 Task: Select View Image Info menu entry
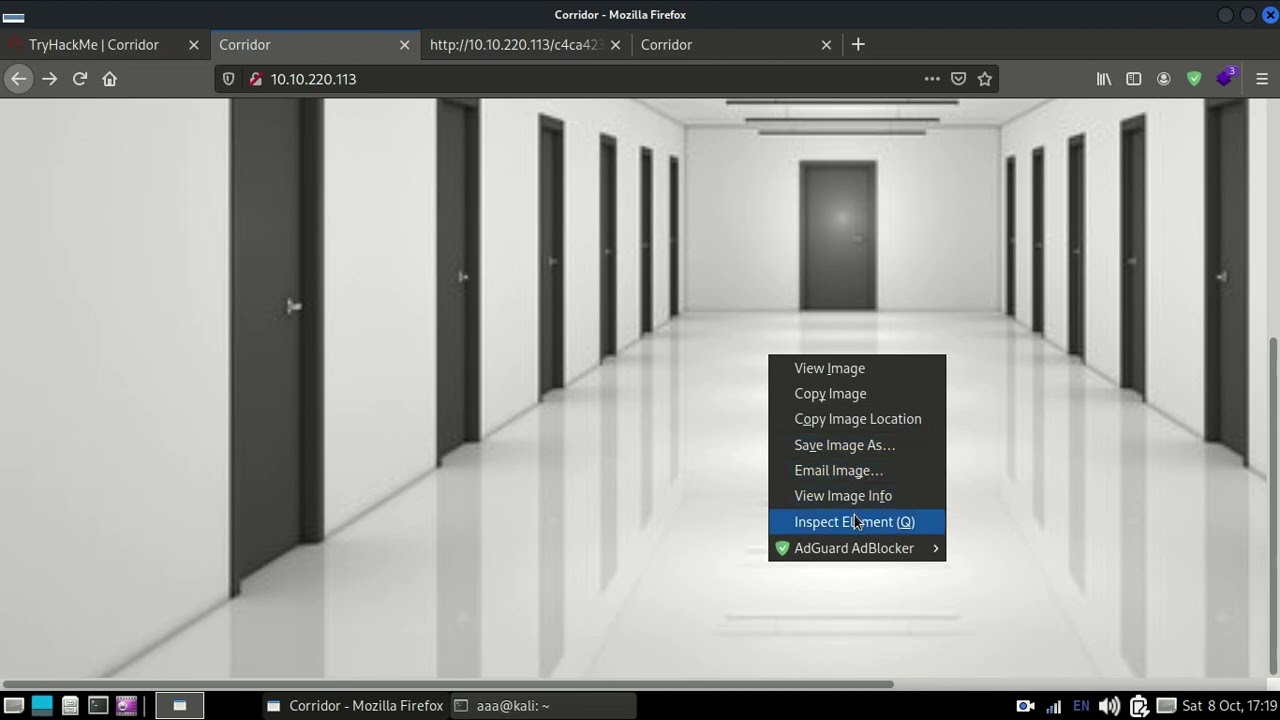[x=857, y=496]
